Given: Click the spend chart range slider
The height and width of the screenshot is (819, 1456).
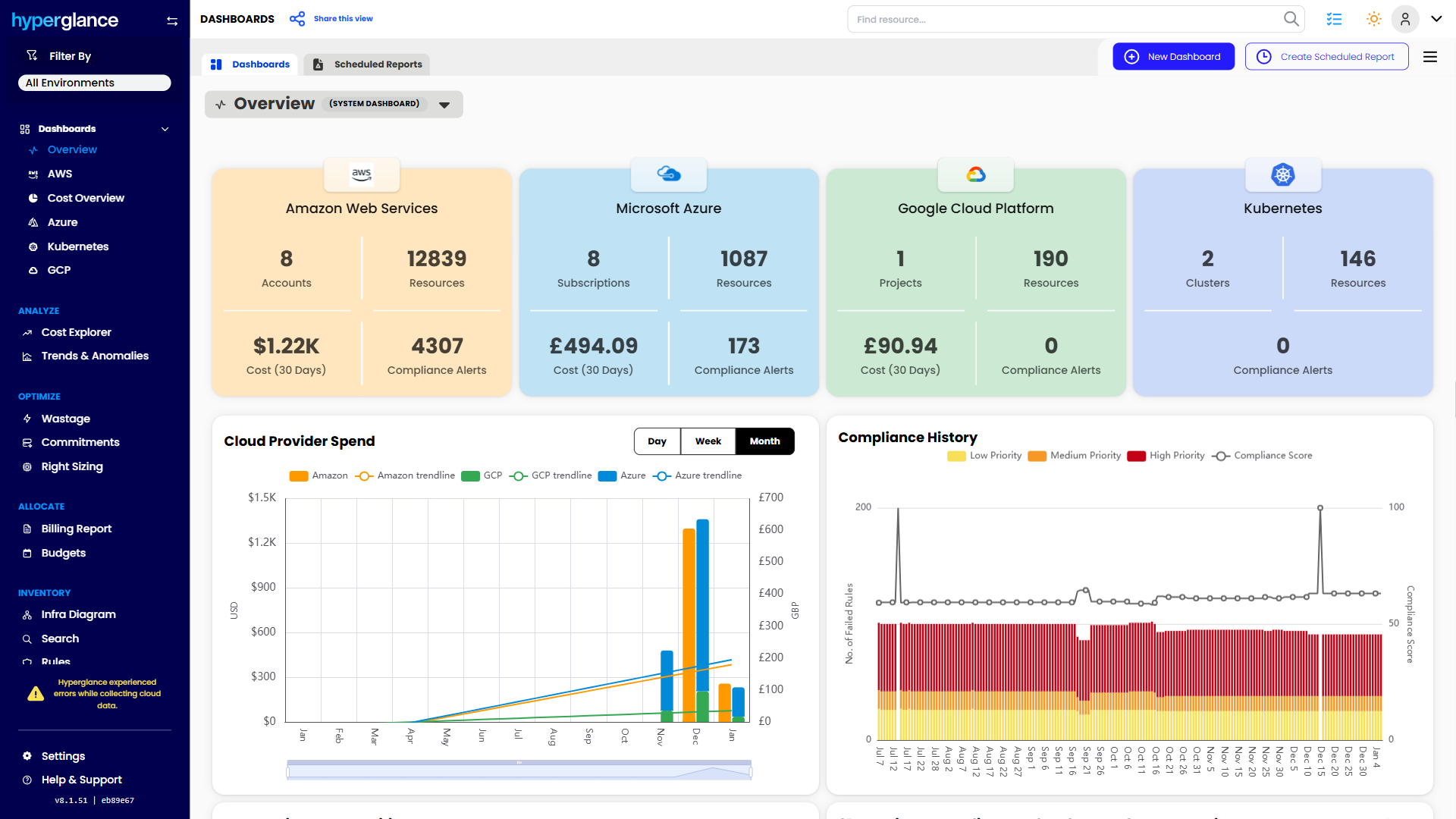Looking at the screenshot, I should coord(519,770).
